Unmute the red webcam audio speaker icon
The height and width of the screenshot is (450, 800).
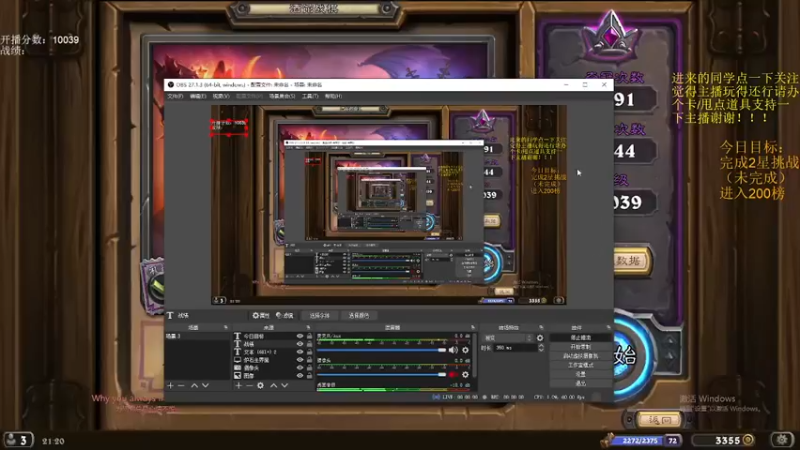[x=453, y=374]
